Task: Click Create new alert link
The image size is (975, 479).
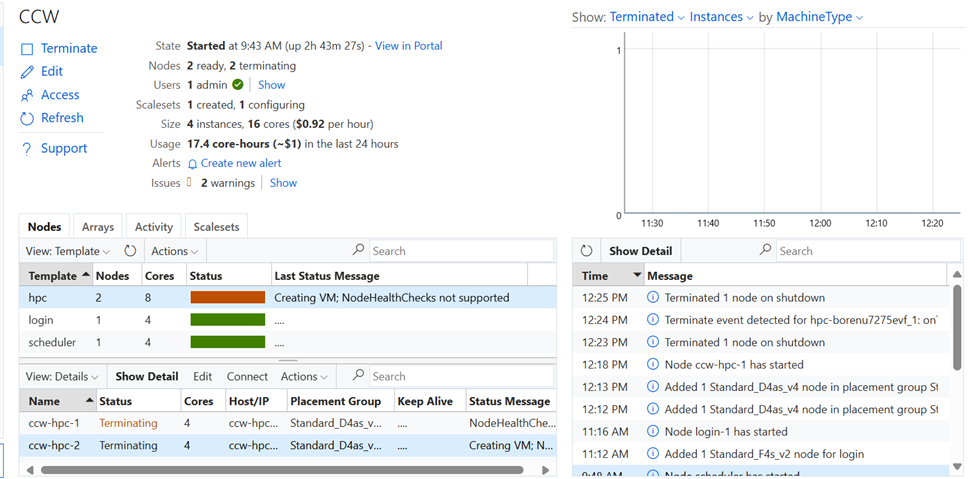Action: click(241, 164)
